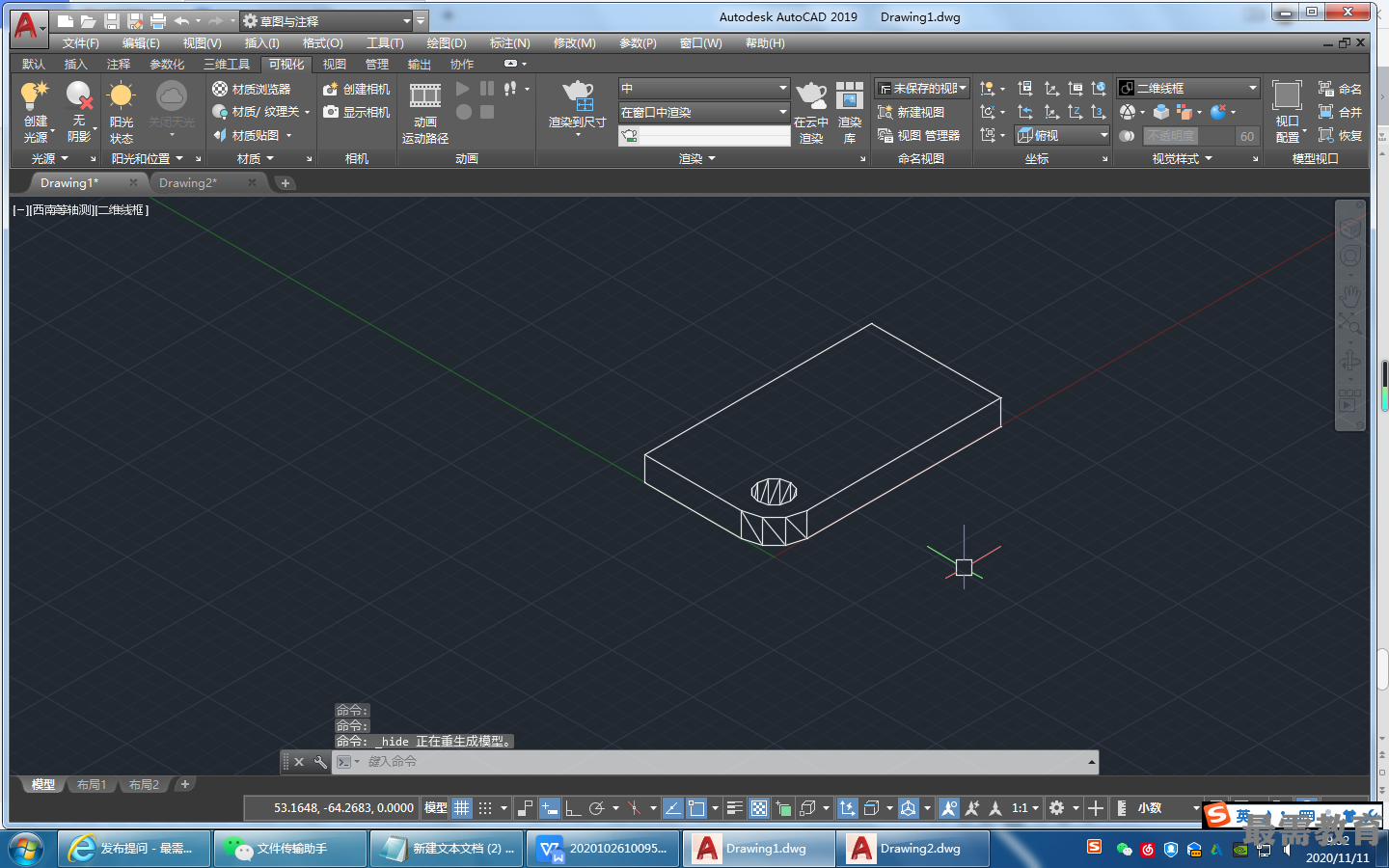Expand the 材质 panel title
This screenshot has height=868, width=1389.
tap(256, 158)
